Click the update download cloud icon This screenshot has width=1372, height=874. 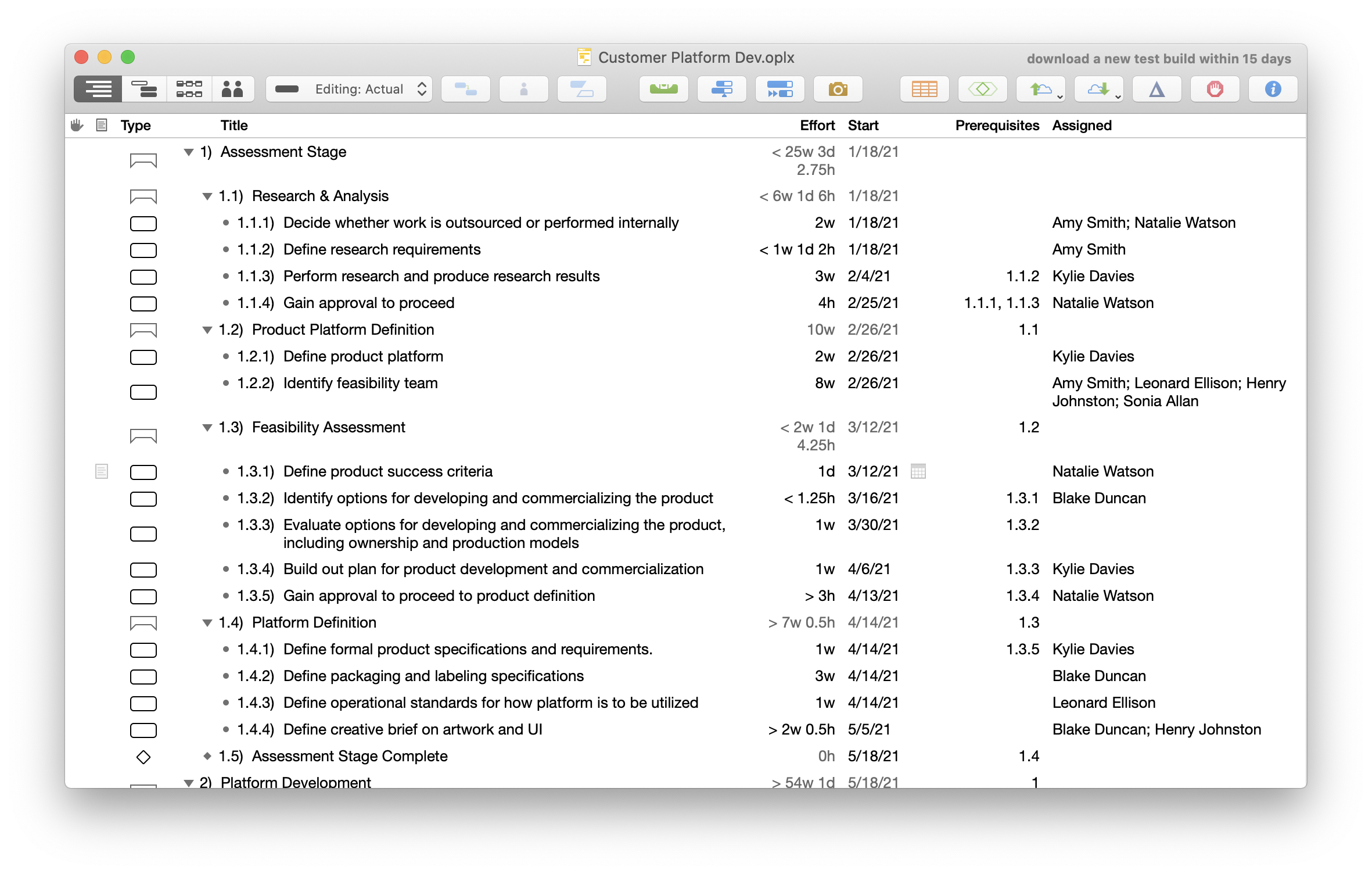coord(1099,89)
